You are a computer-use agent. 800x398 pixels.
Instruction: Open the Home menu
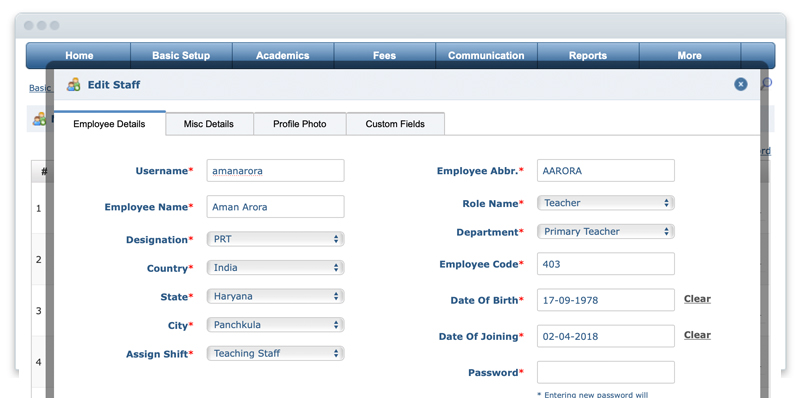point(79,56)
